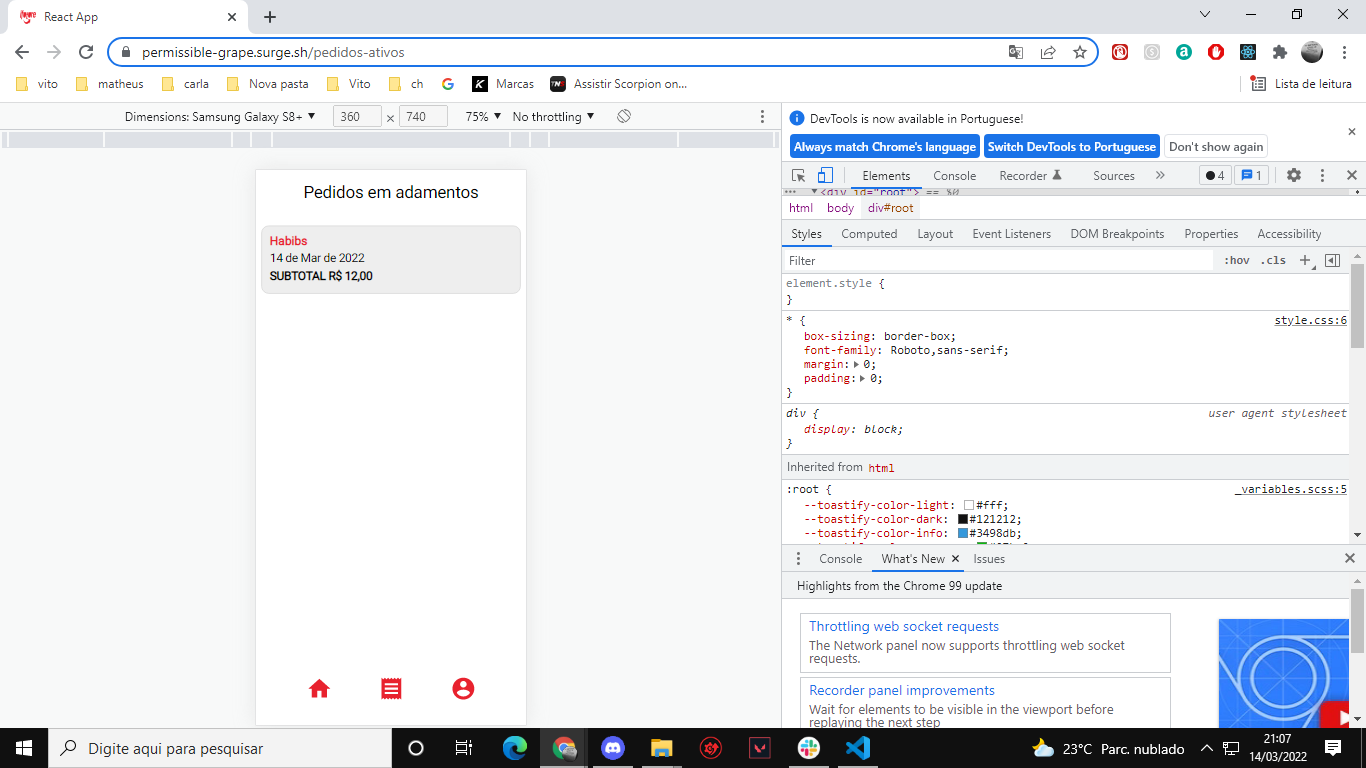This screenshot has height=768, width=1366.
Task: Toggle the :hov pseudo-class state filter
Action: point(1237,260)
